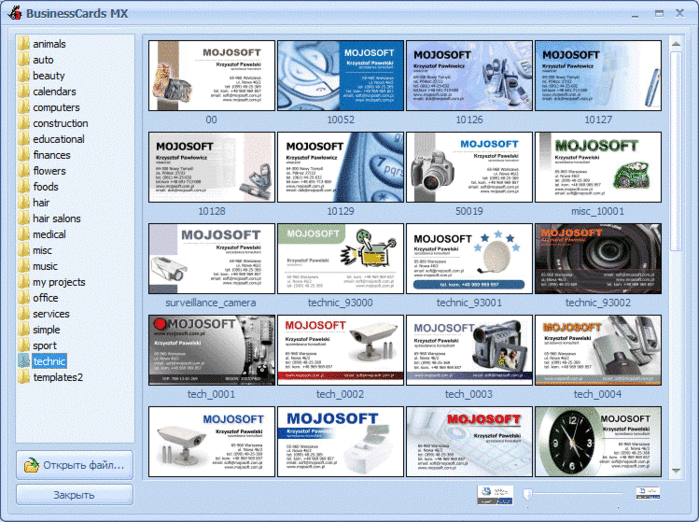Viewport: 699px width, 522px height.
Task: Select the office folder
Action: click(38, 298)
